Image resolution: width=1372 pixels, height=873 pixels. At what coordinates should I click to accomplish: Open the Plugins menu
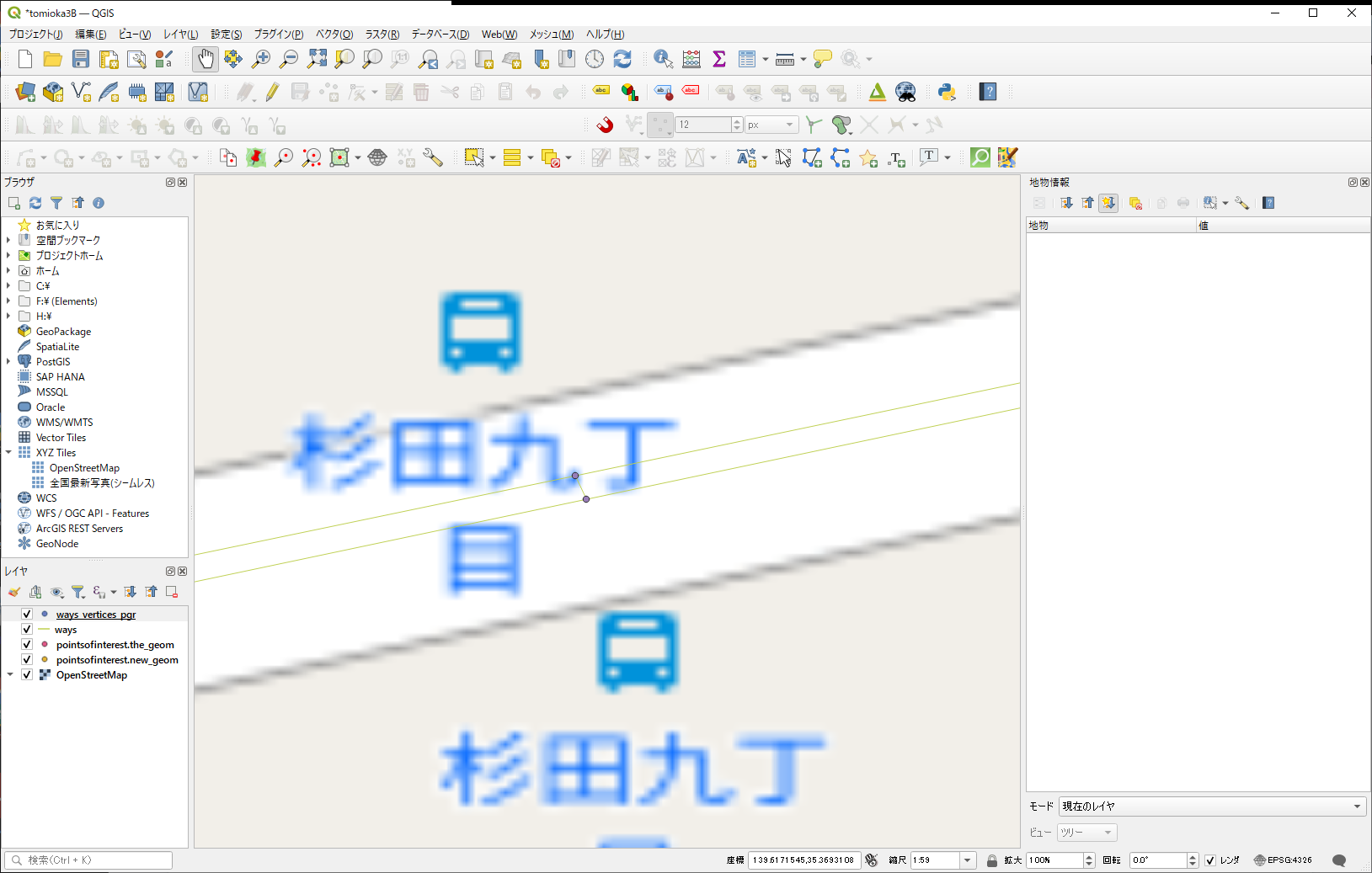pos(278,35)
